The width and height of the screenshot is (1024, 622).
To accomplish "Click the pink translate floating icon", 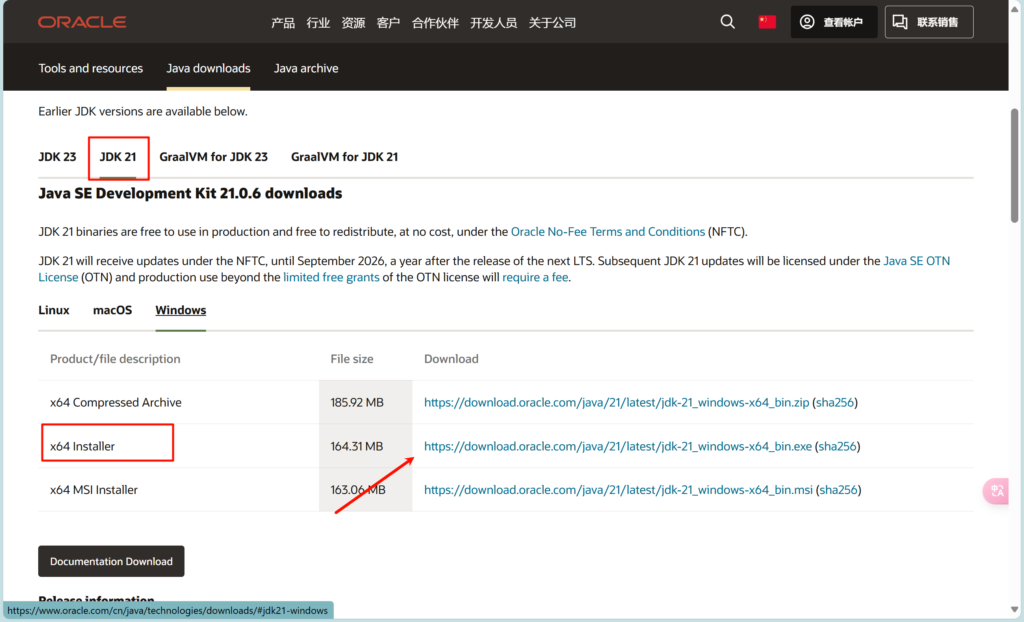I will click(x=997, y=491).
